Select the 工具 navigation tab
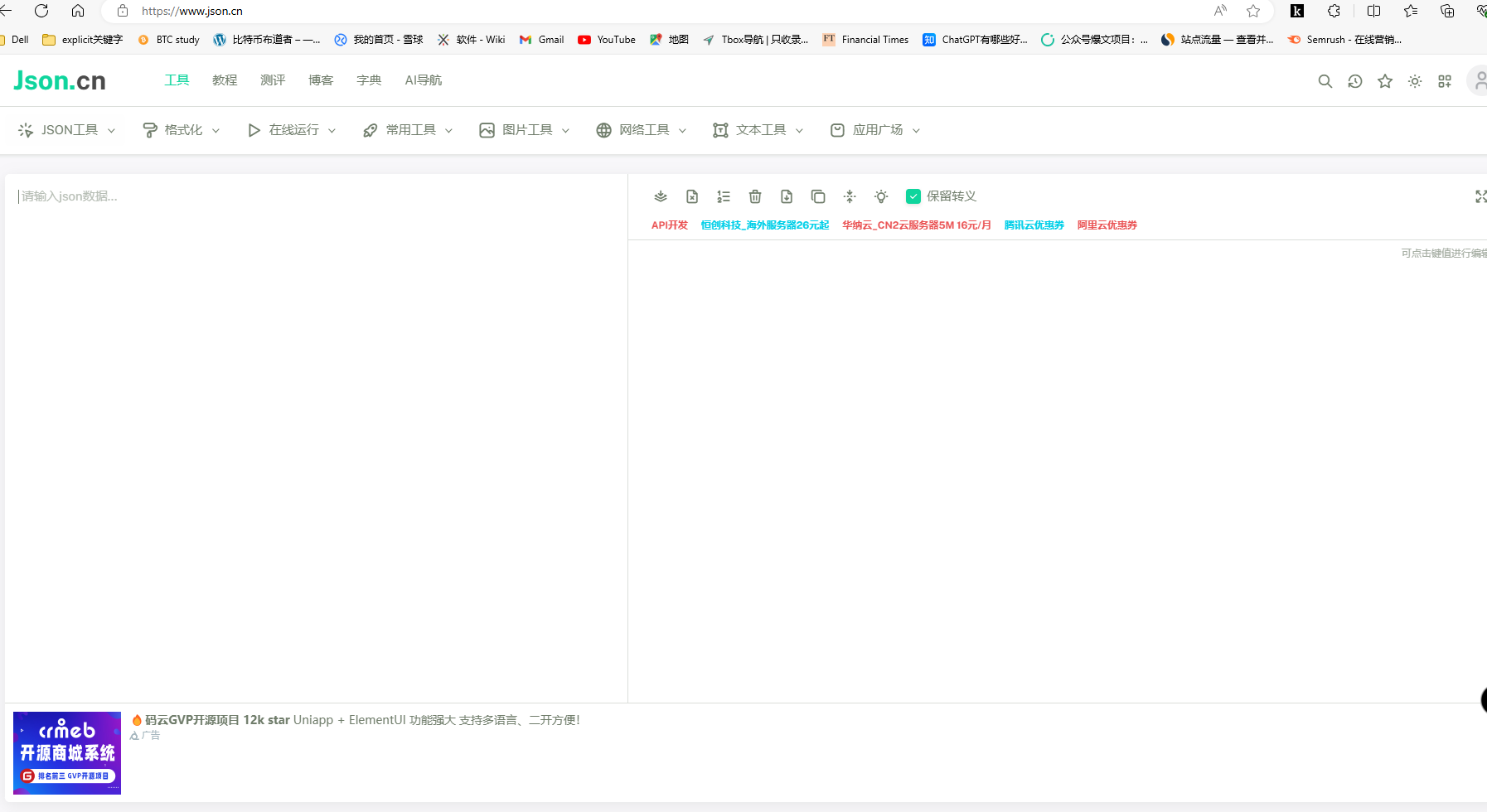 click(177, 80)
